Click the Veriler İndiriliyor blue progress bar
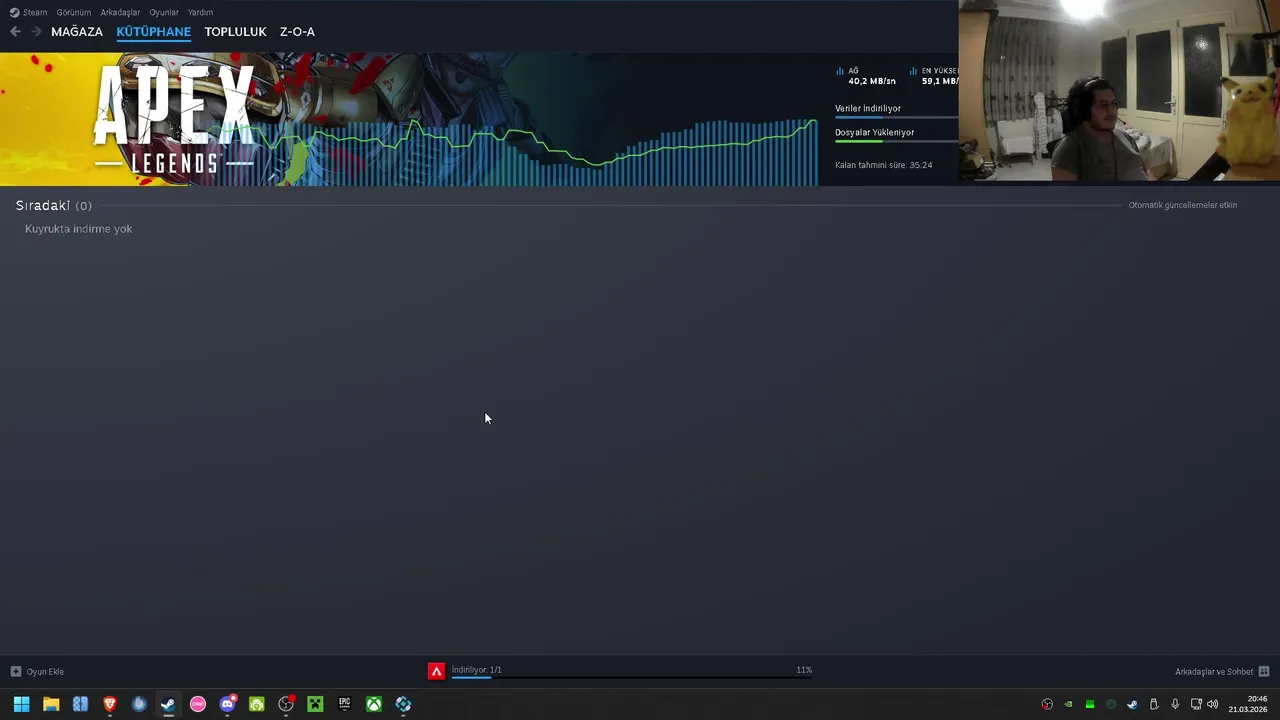The width and height of the screenshot is (1280, 720). click(x=896, y=117)
